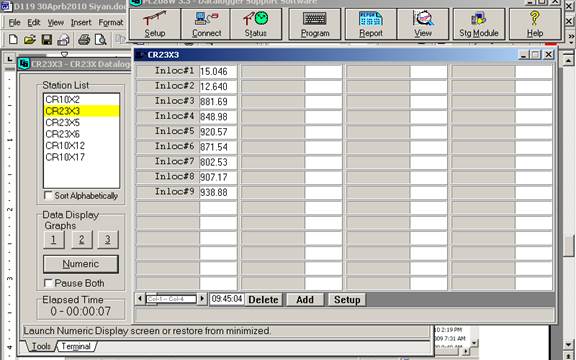Click the left arrow of column scrollbar

[x=140, y=299]
